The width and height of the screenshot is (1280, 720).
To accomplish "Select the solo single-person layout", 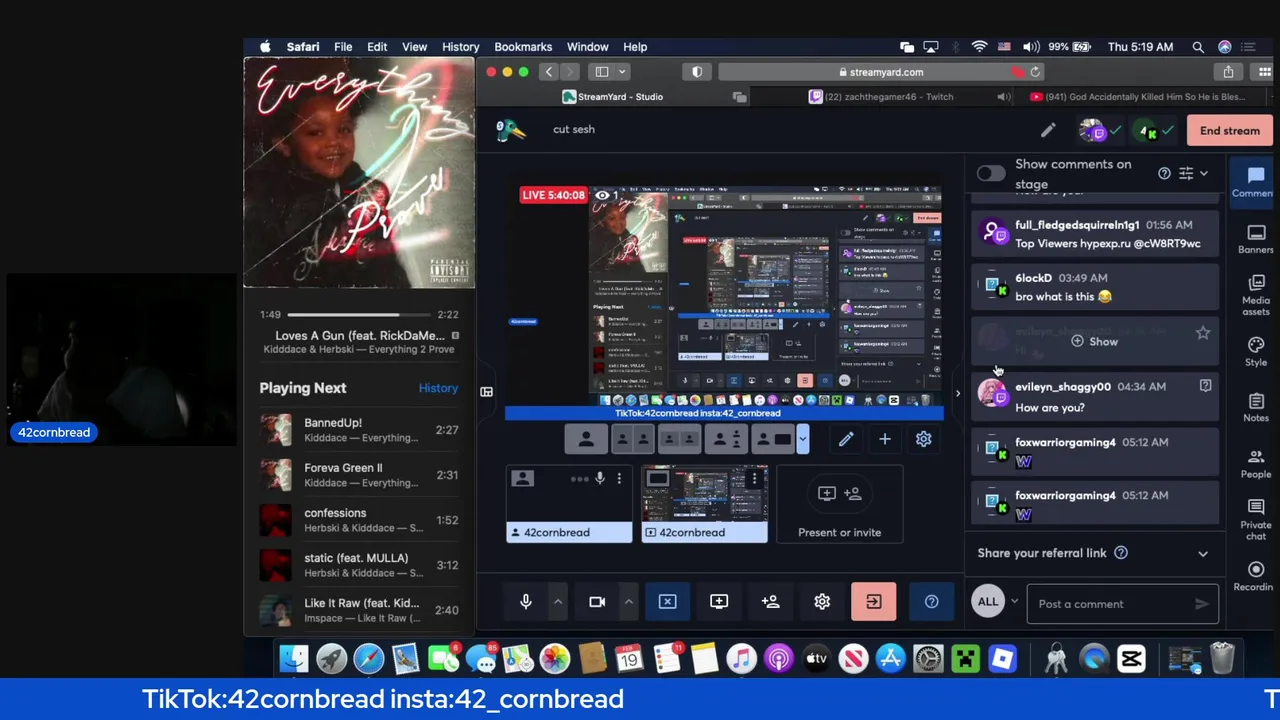I will [586, 439].
